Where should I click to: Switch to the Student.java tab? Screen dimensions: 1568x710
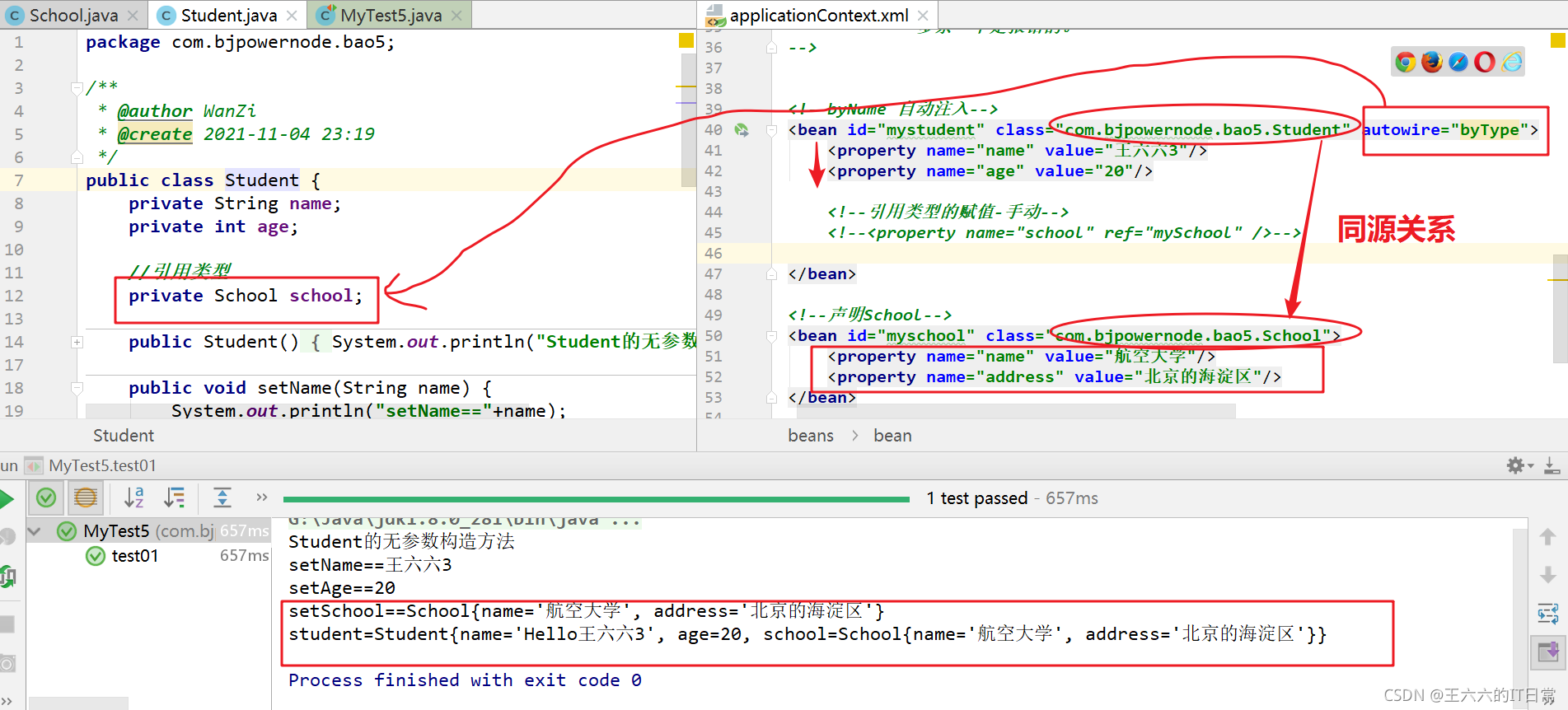[229, 16]
